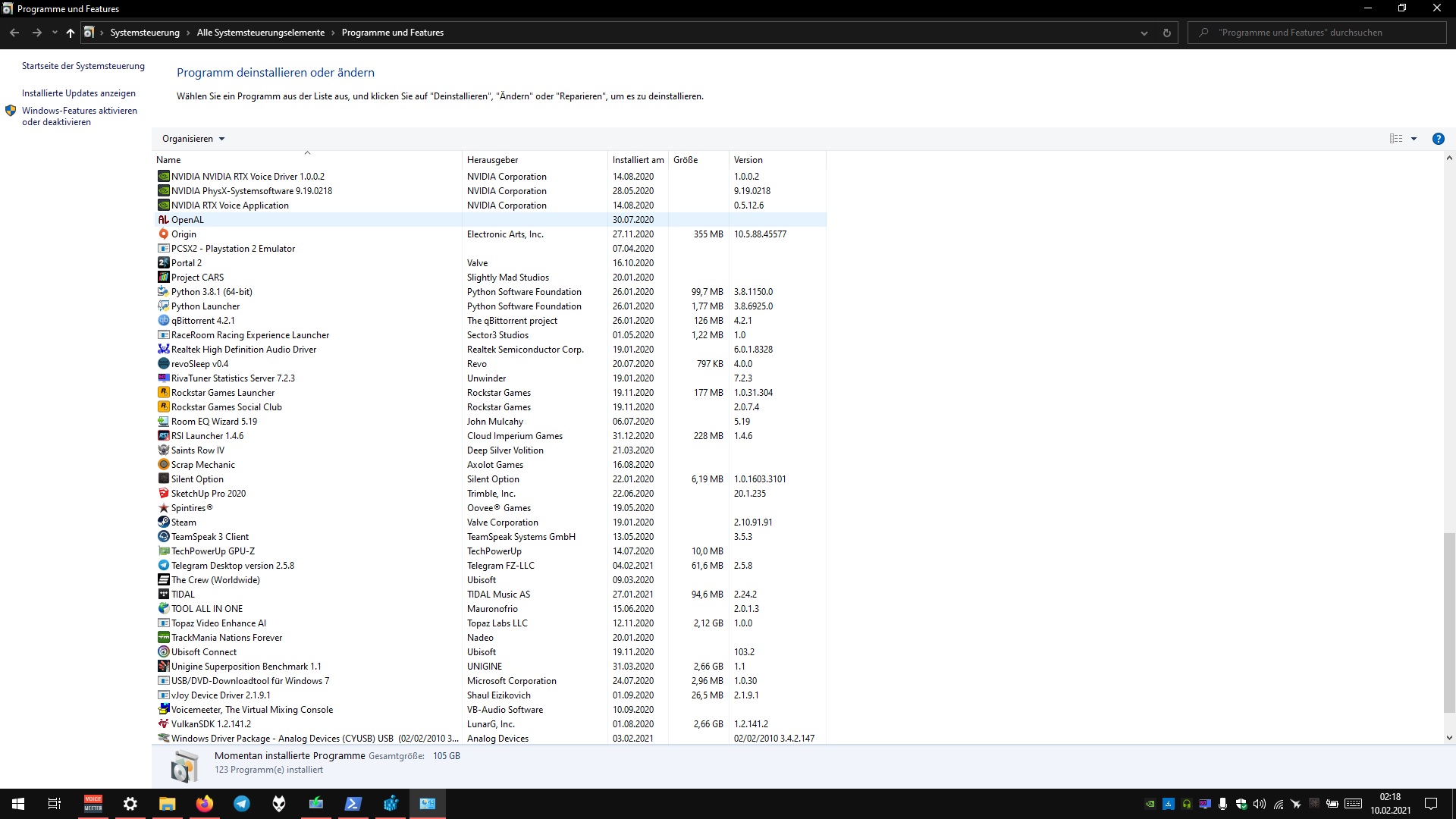The height and width of the screenshot is (819, 1456).
Task: Sort list by the Name column header
Action: 307,160
